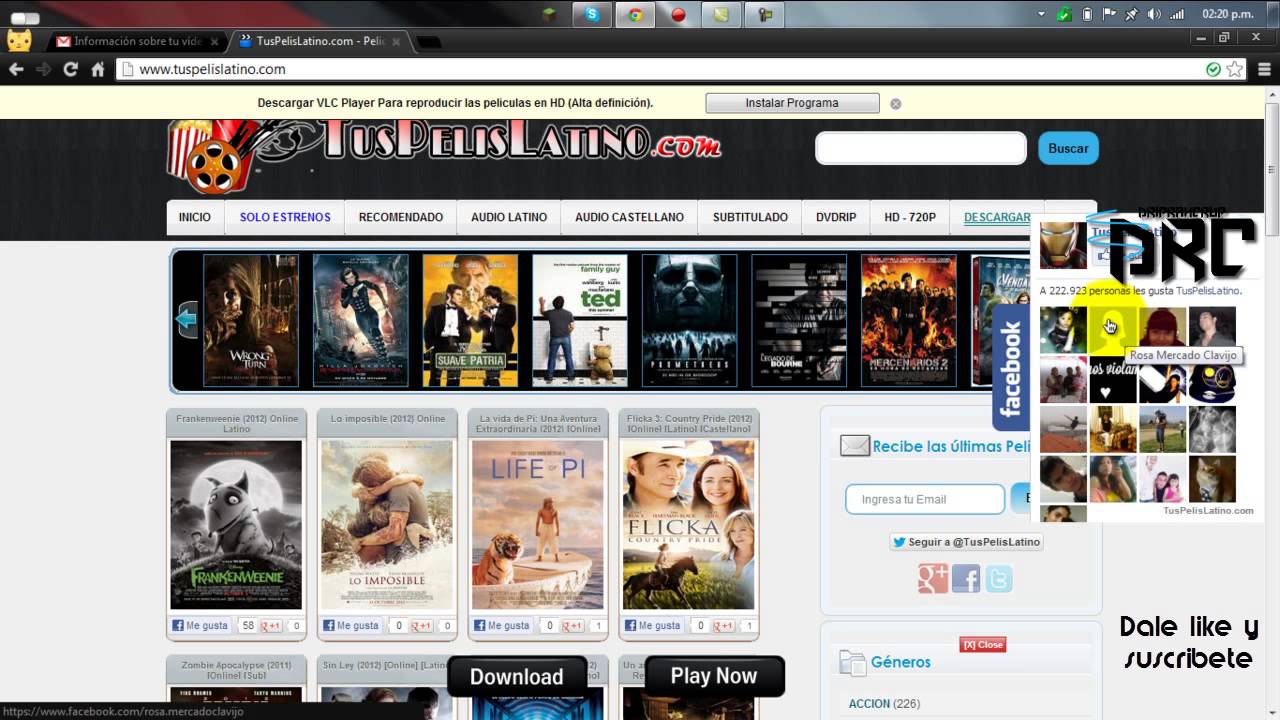Image resolution: width=1280 pixels, height=720 pixels.
Task: Open the Life of Pi movie poster
Action: pyautogui.click(x=538, y=525)
